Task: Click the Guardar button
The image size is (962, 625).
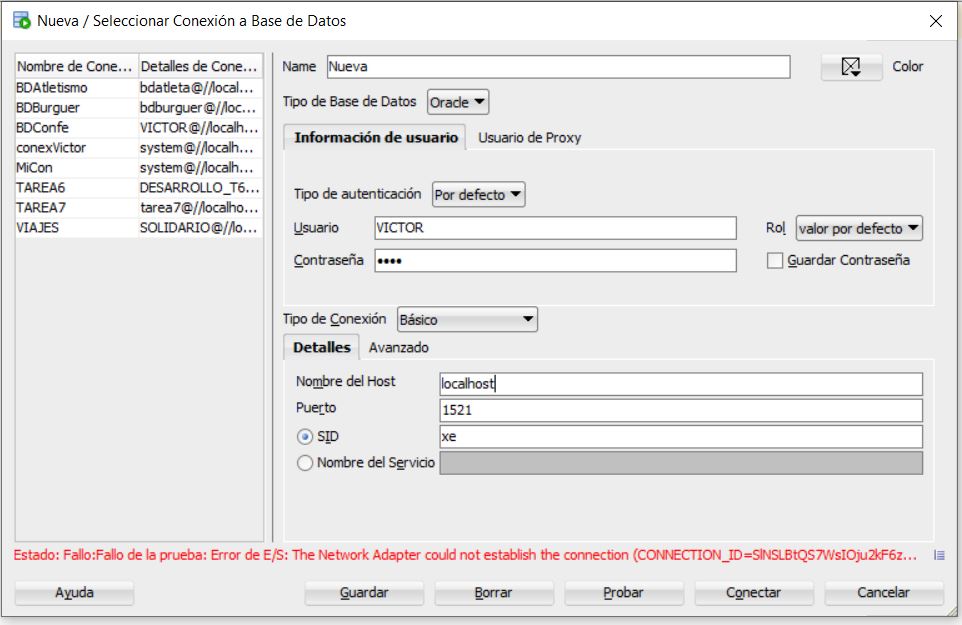Action: [x=364, y=593]
